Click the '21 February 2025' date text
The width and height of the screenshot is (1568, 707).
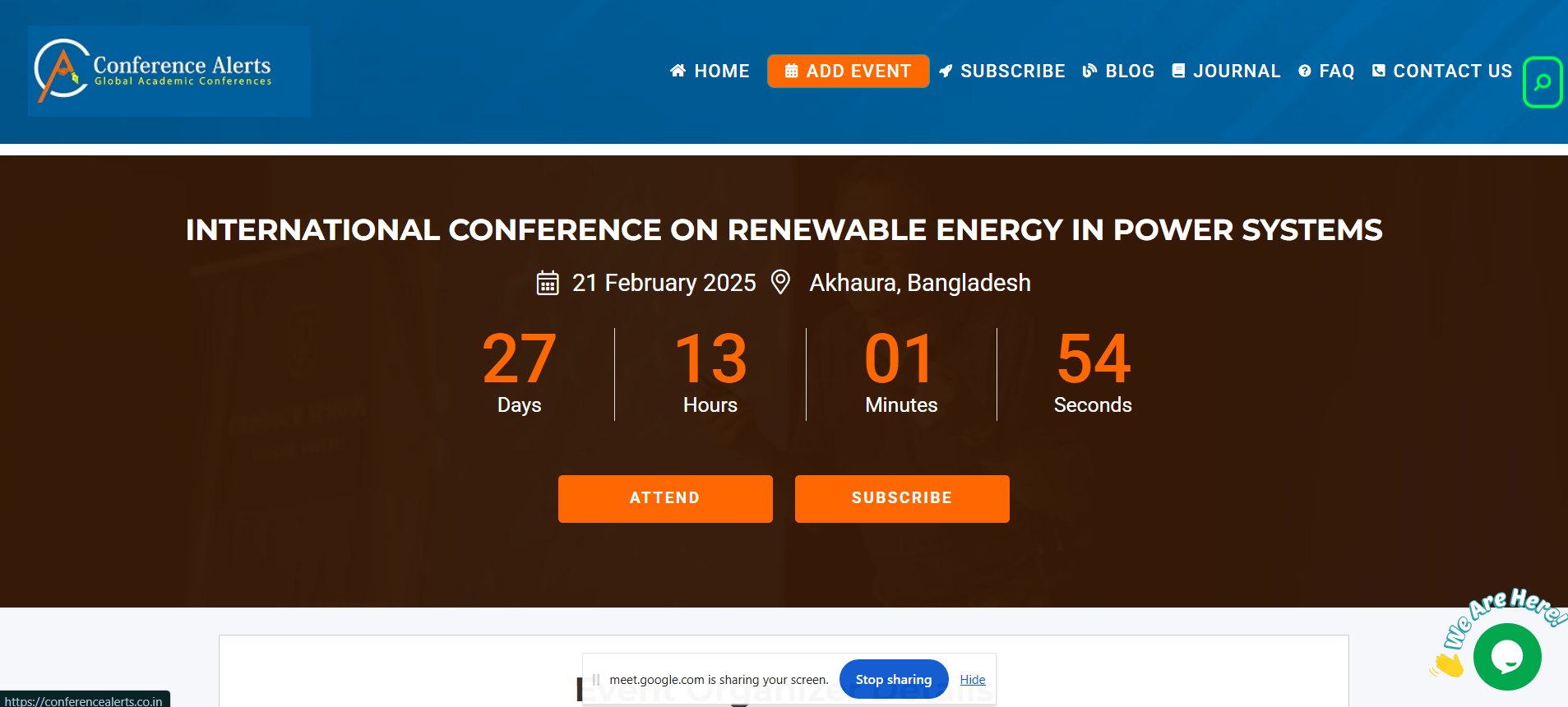(664, 283)
